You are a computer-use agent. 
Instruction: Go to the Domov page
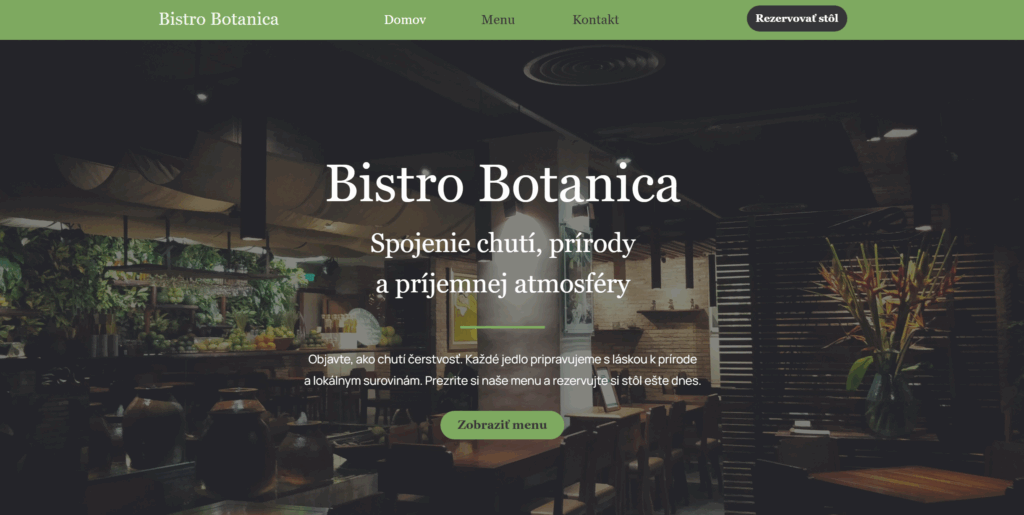(x=405, y=20)
